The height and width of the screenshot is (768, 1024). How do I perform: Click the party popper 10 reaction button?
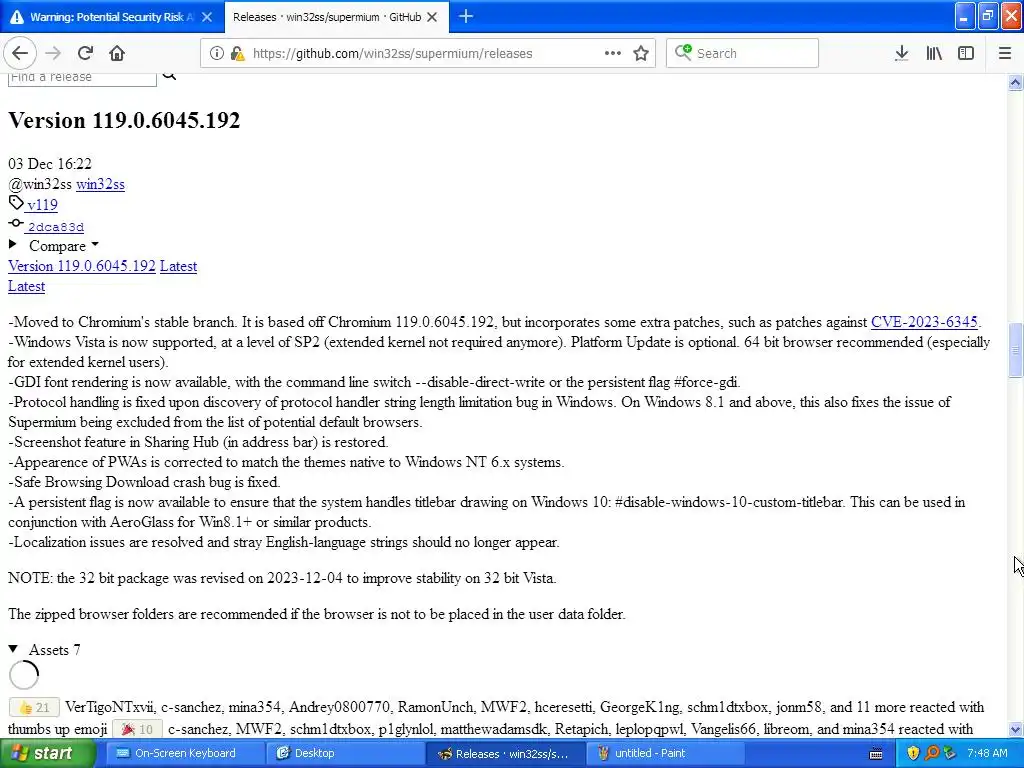coord(137,729)
